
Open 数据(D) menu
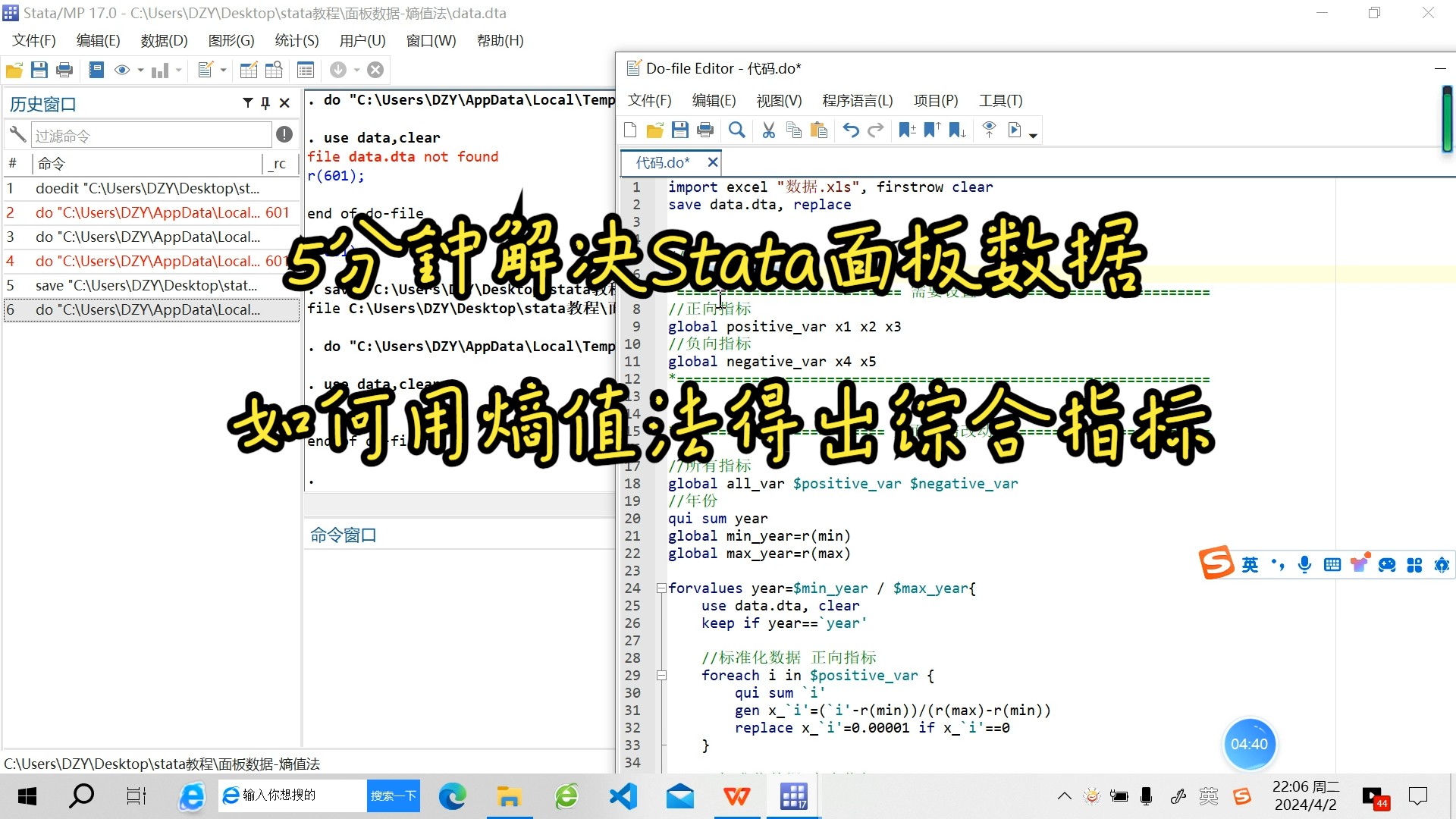click(164, 41)
